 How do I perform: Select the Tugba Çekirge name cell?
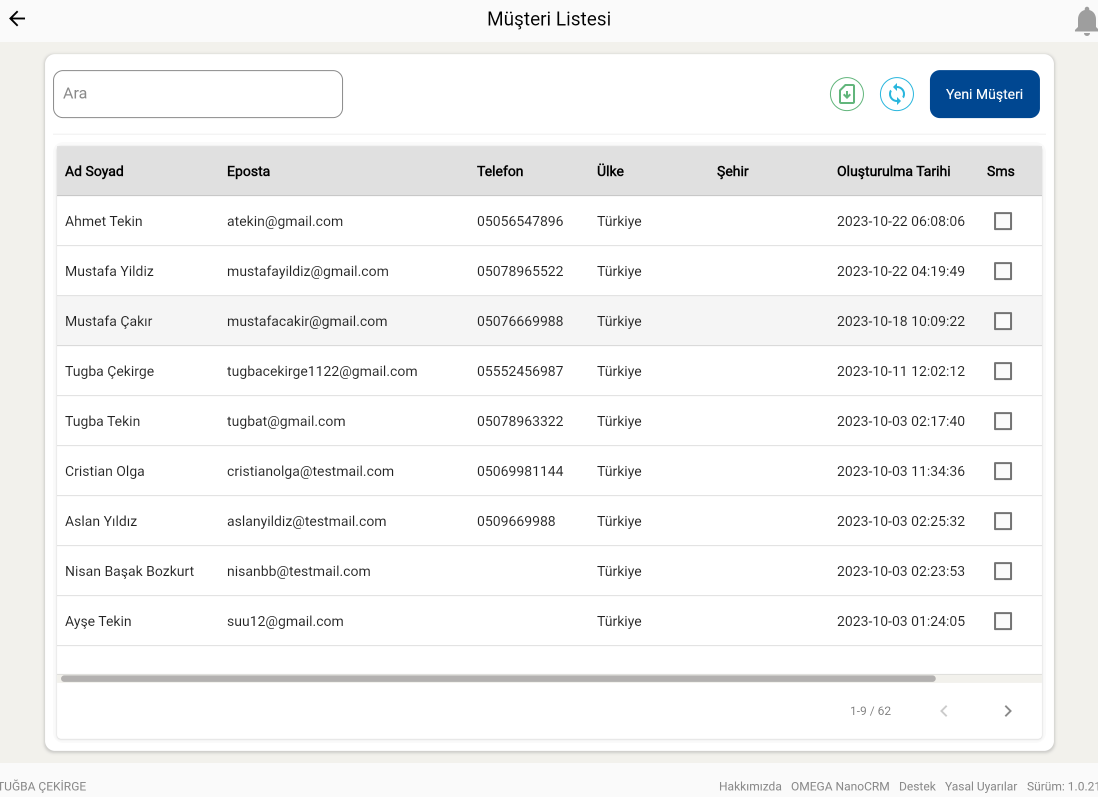[109, 371]
